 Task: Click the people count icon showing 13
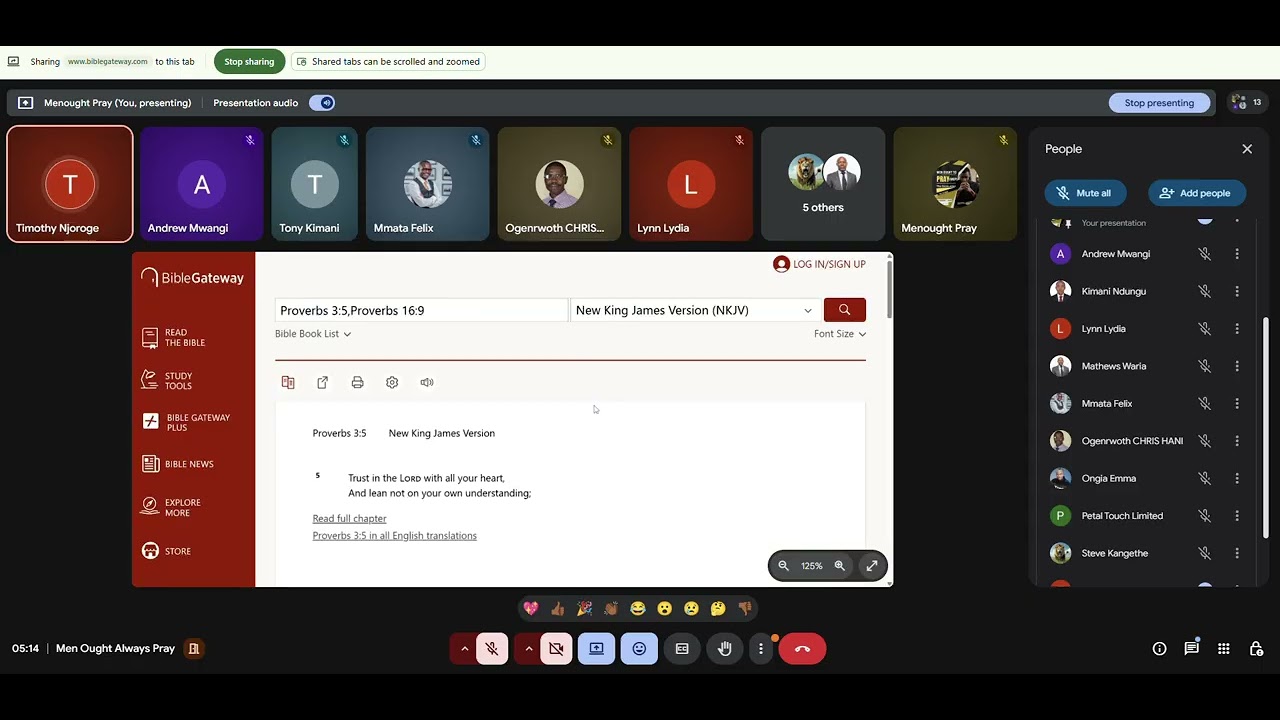(1247, 102)
